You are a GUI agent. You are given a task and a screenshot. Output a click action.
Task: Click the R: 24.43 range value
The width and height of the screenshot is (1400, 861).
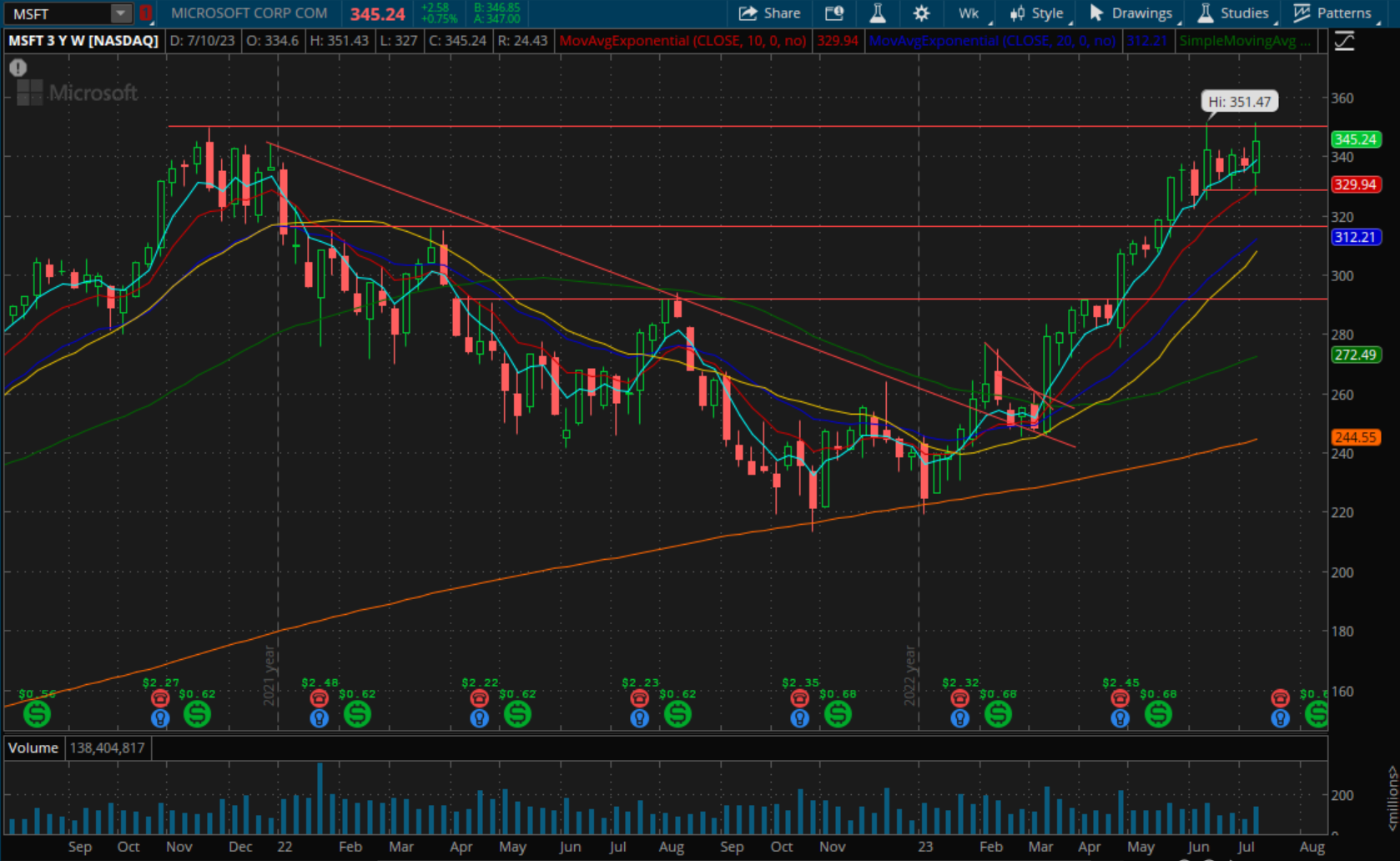coord(522,40)
